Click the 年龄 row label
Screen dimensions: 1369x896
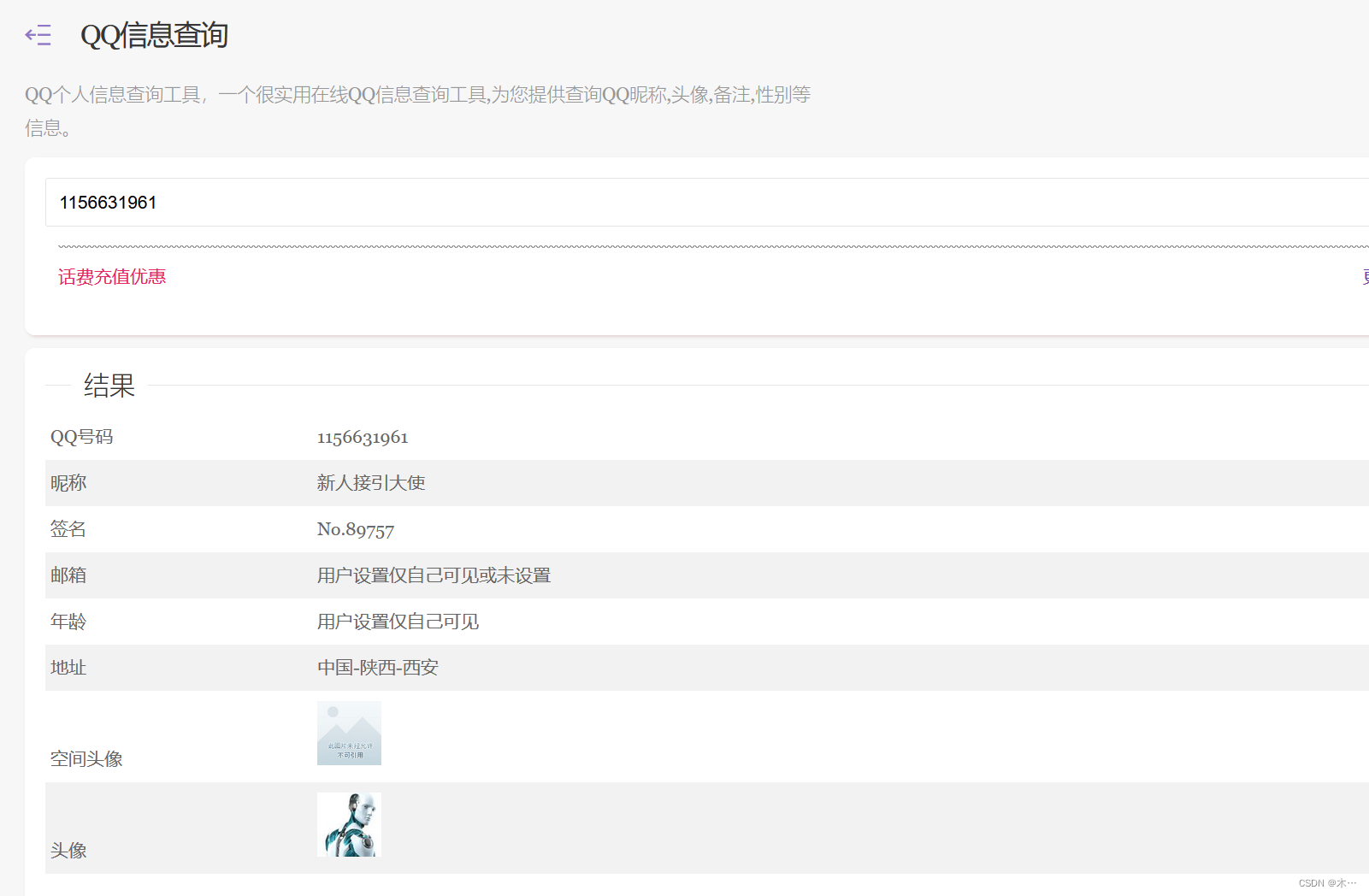[68, 622]
